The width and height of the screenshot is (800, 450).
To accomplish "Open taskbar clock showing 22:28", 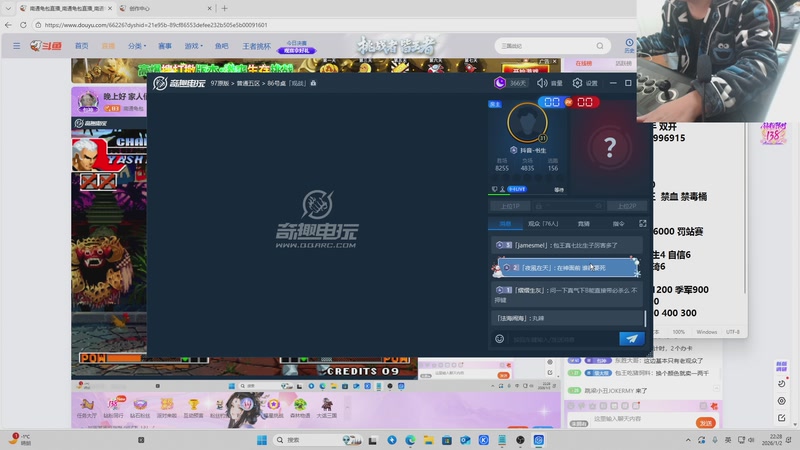I will (772, 440).
